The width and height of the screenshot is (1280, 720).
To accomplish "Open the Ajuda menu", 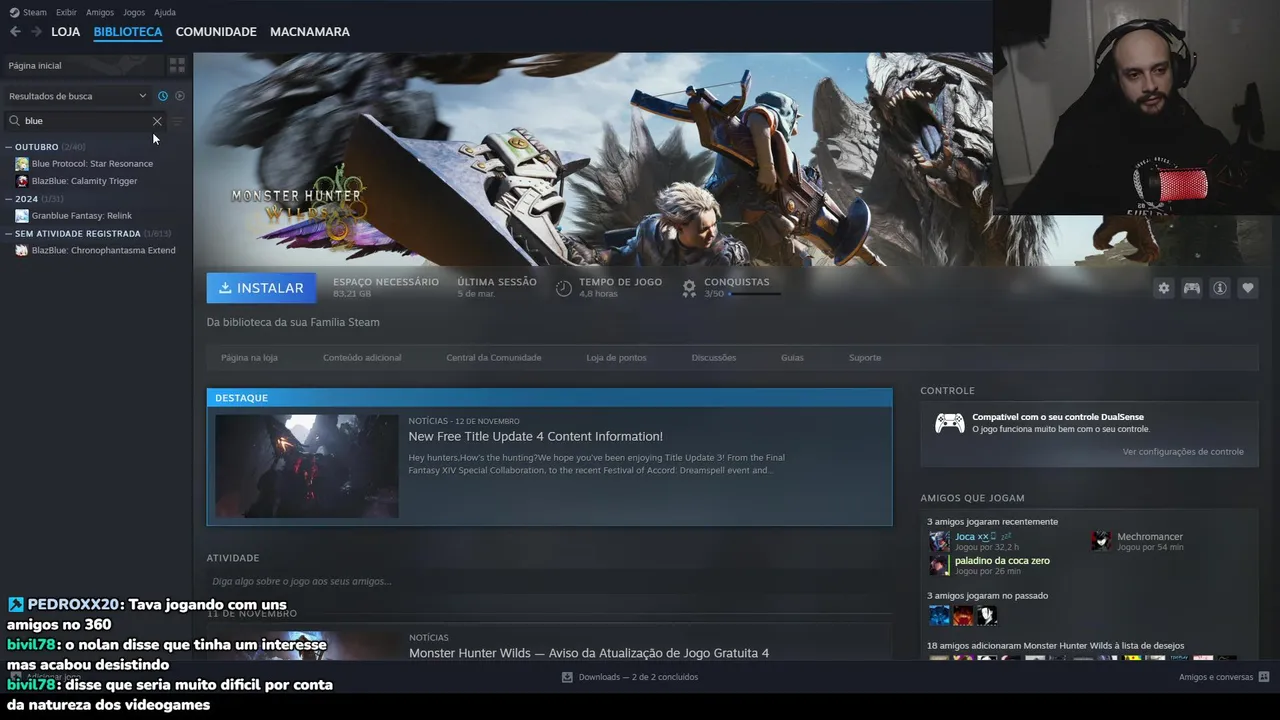I will (165, 12).
